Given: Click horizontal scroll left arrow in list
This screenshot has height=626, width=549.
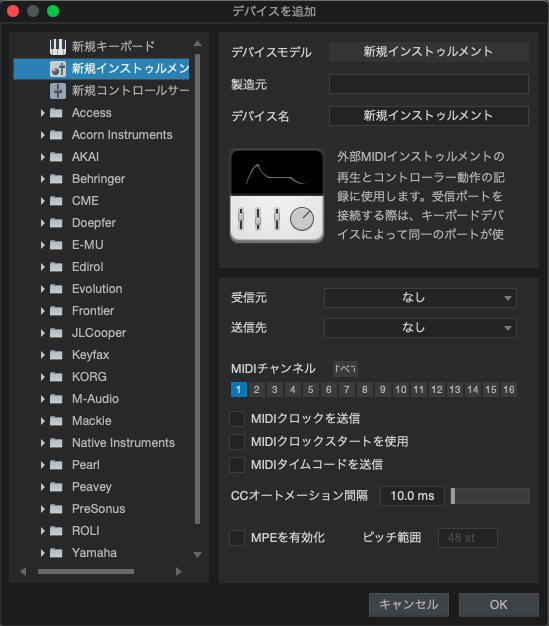Looking at the screenshot, I should click(x=23, y=572).
